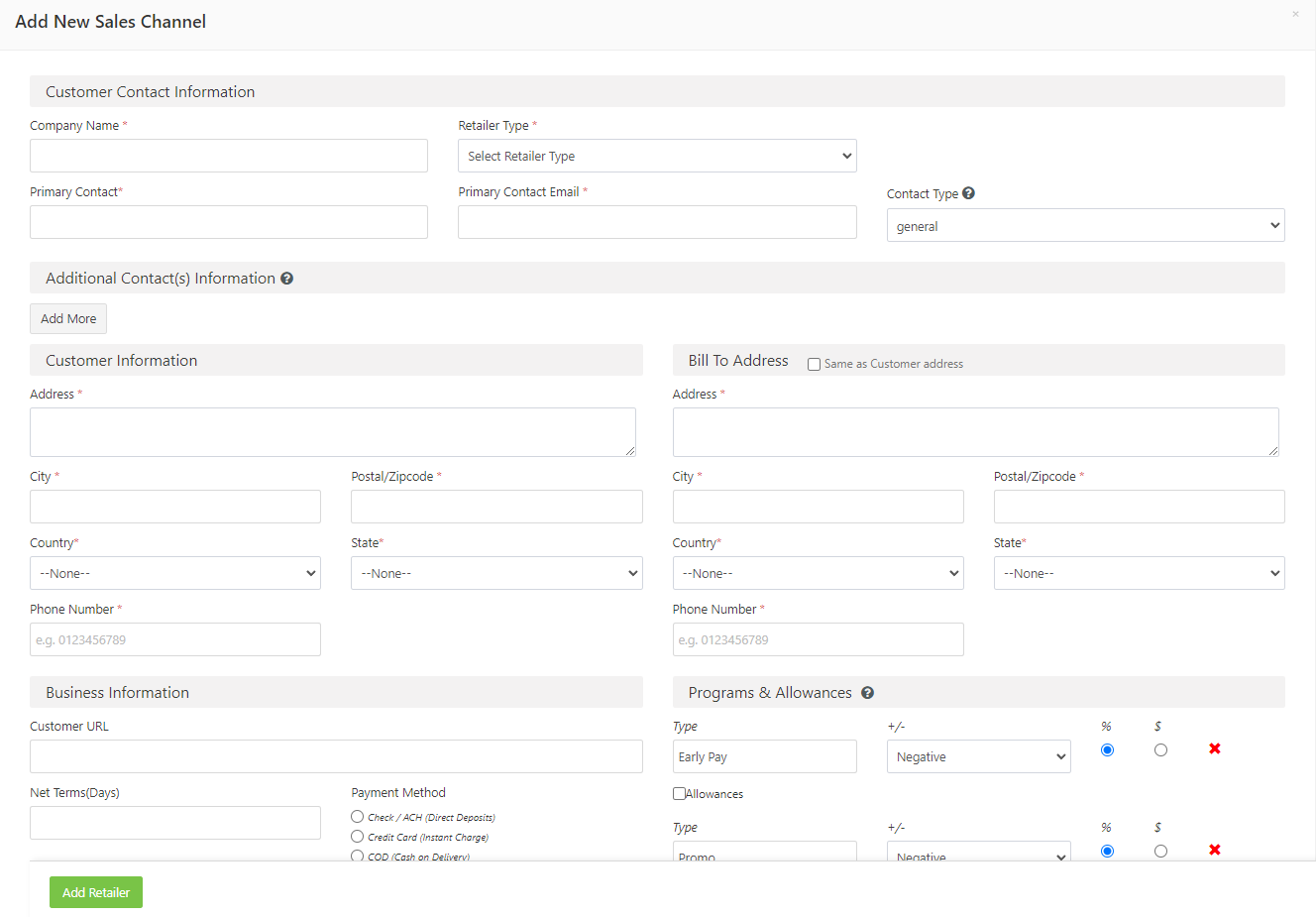
Task: Check Same as Customer address box
Action: (814, 364)
